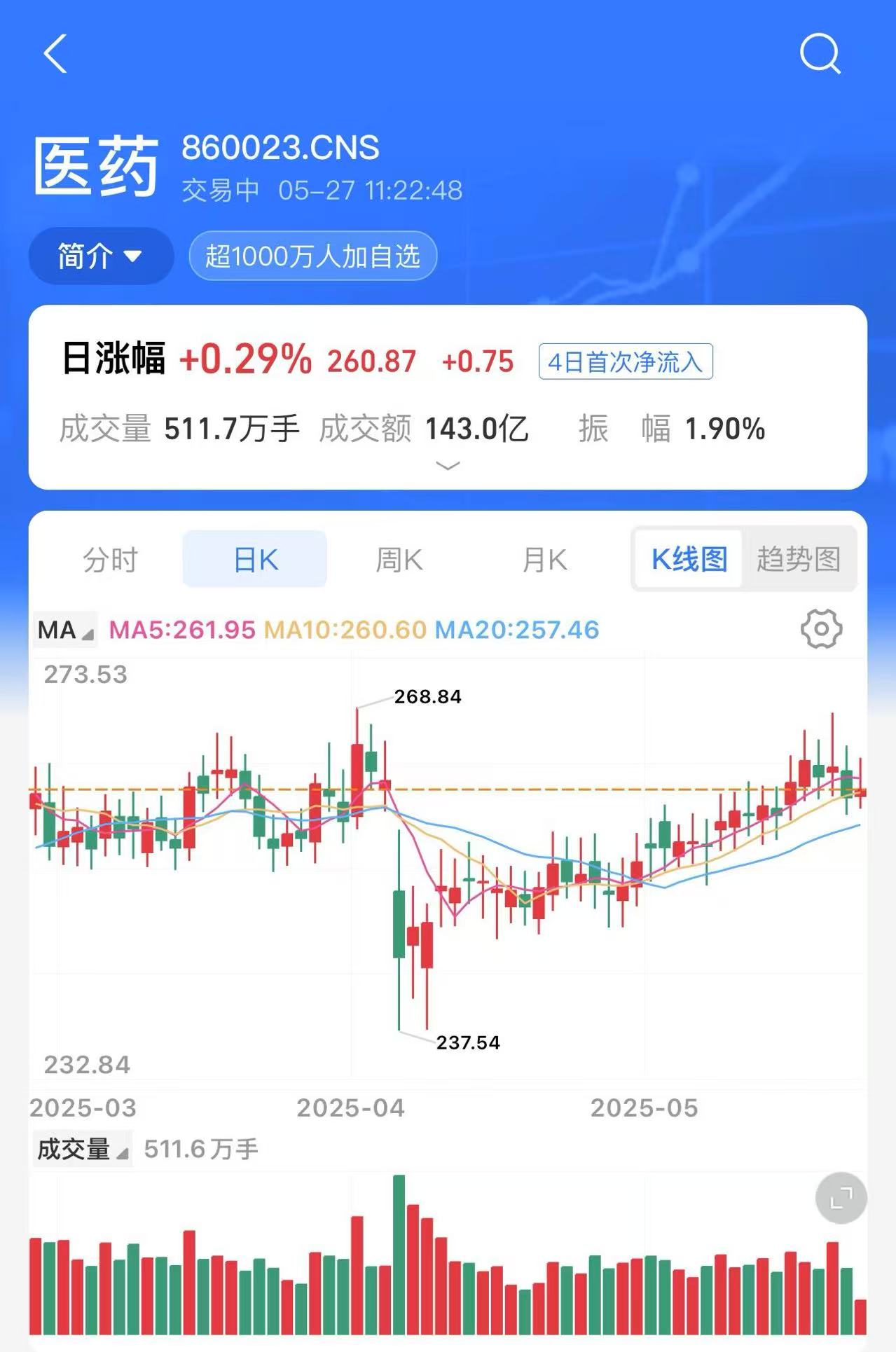Tap the tallest green volume bar
896x1352 pixels.
(x=399, y=1255)
